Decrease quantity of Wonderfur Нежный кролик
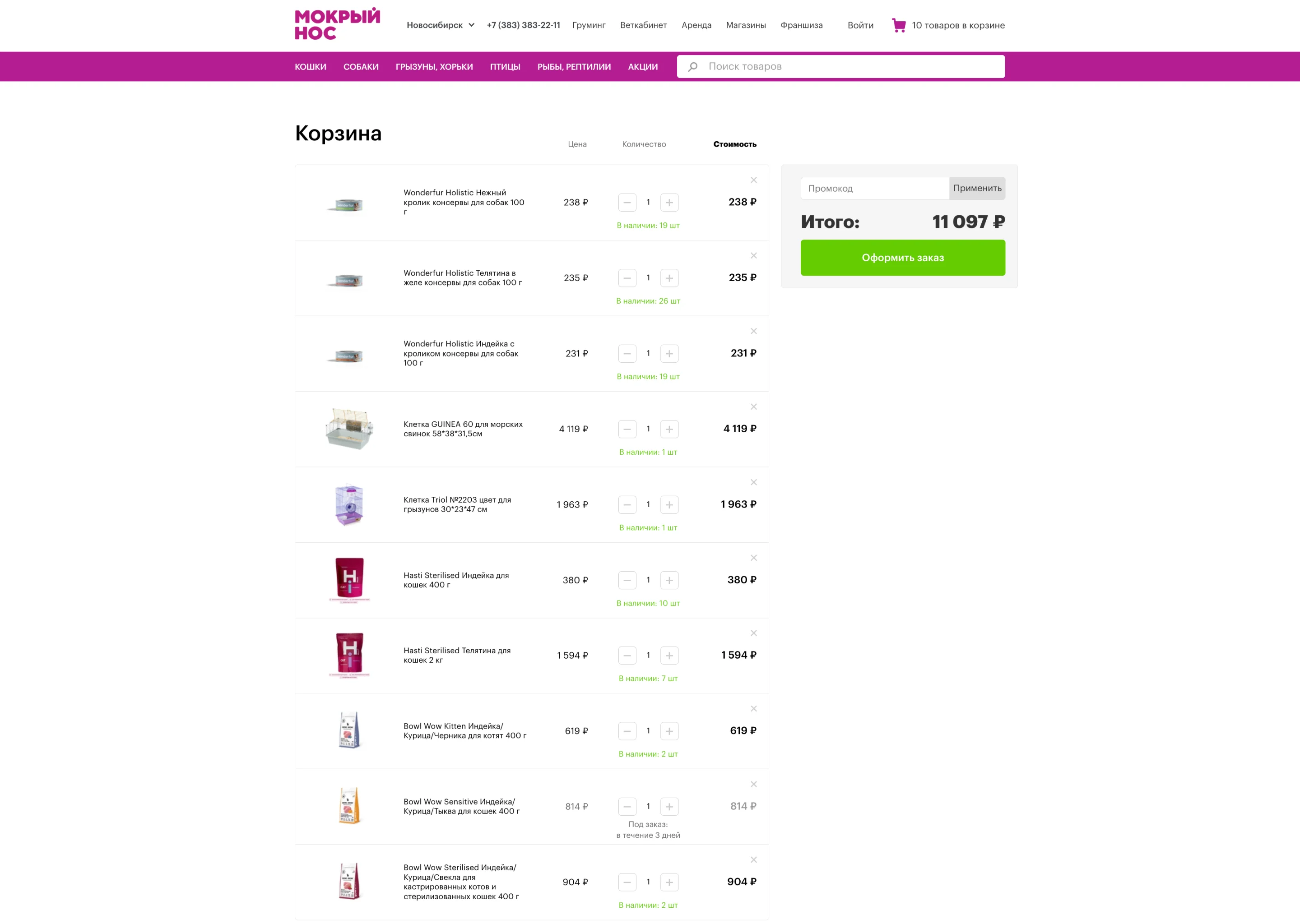 tap(627, 203)
